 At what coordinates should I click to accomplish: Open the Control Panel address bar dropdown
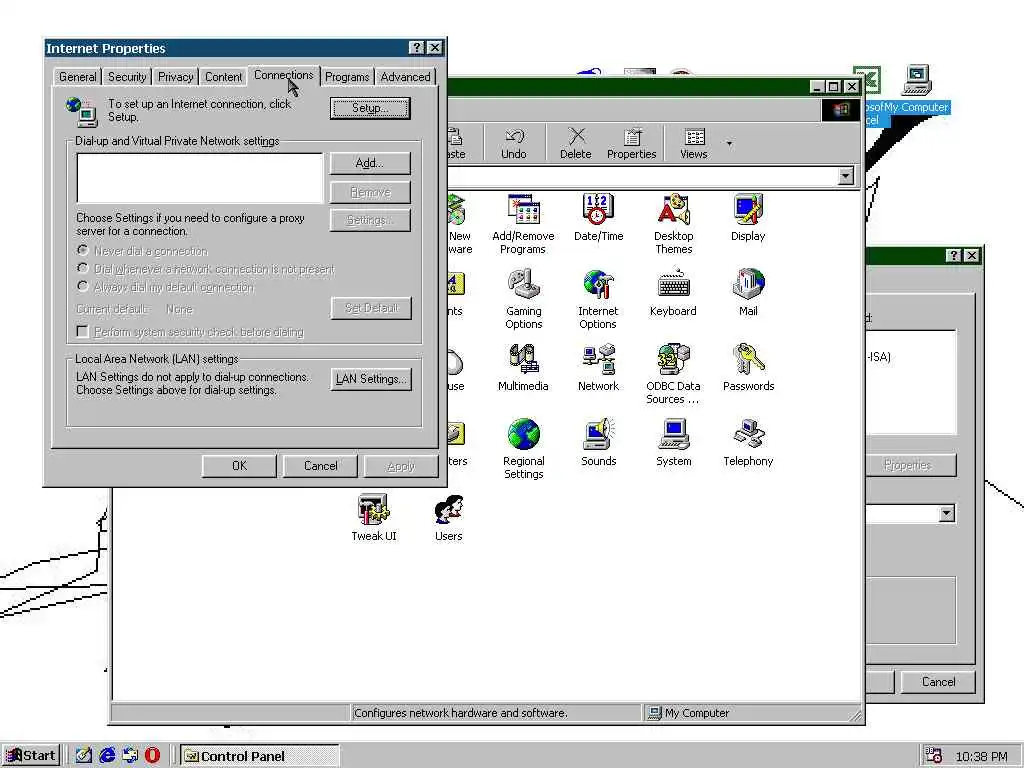tap(846, 176)
